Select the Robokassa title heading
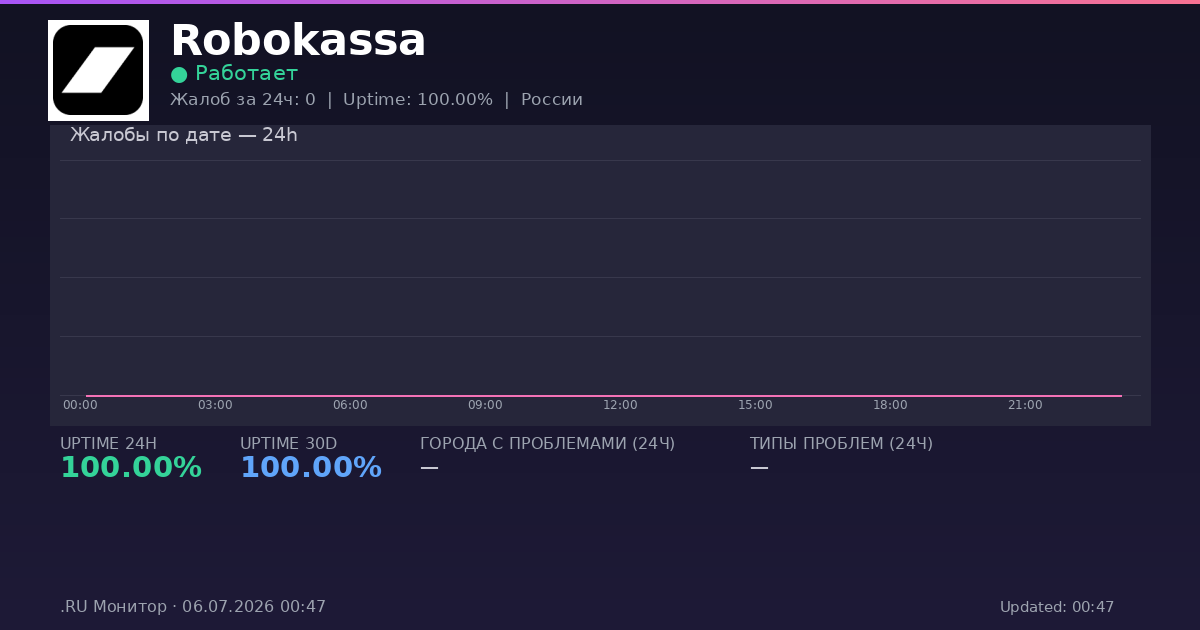Screen dimensions: 1200x630 (x=298, y=41)
